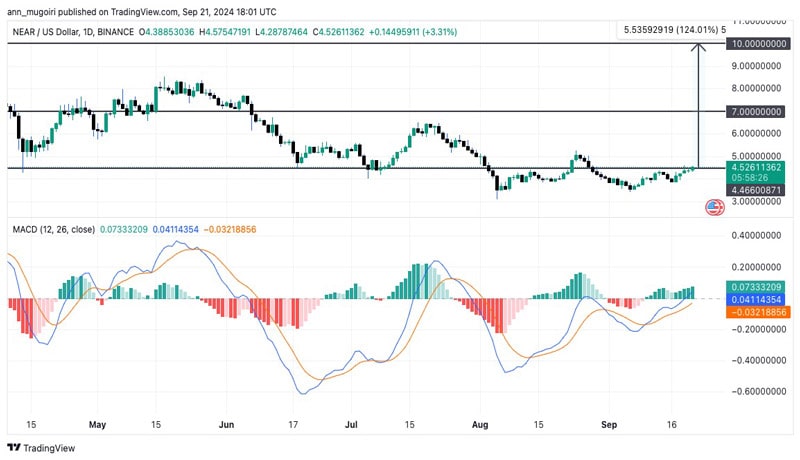This screenshot has height=460, width=800.
Task: Click the US flag events icon
Action: click(x=714, y=207)
